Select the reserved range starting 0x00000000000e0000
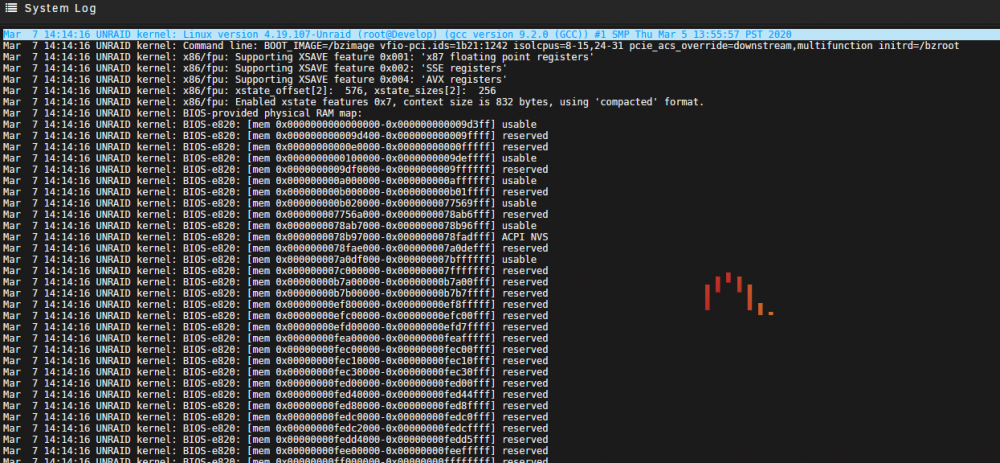 (276, 147)
